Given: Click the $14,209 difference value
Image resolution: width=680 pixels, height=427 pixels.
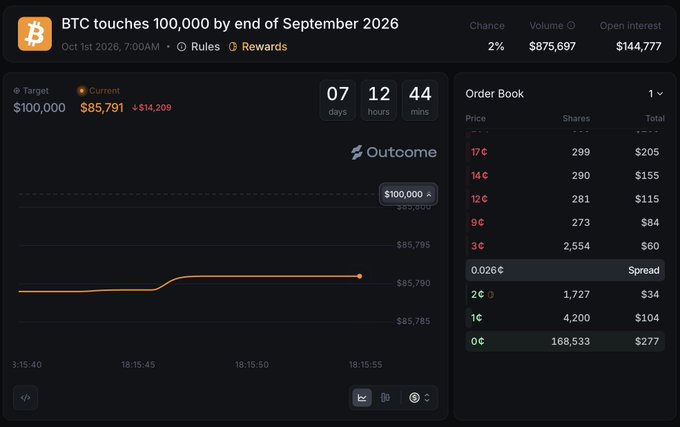Looking at the screenshot, I should 152,108.
